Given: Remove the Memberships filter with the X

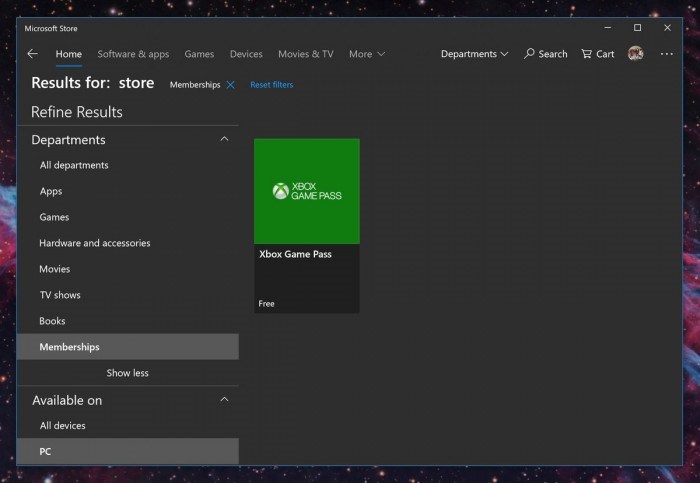Looking at the screenshot, I should [x=230, y=85].
